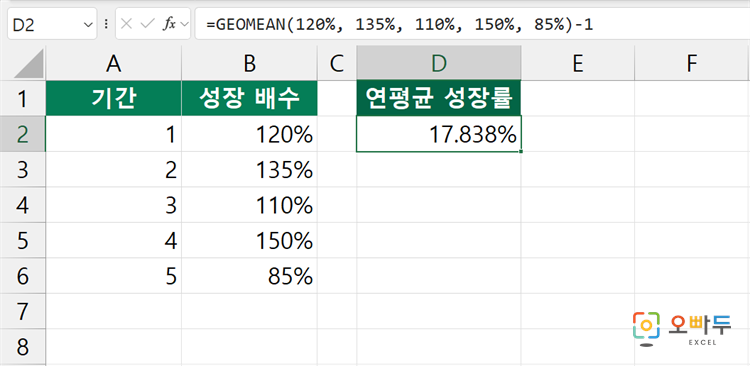
Task: Select the cell showing 17.838%
Action: tap(439, 134)
